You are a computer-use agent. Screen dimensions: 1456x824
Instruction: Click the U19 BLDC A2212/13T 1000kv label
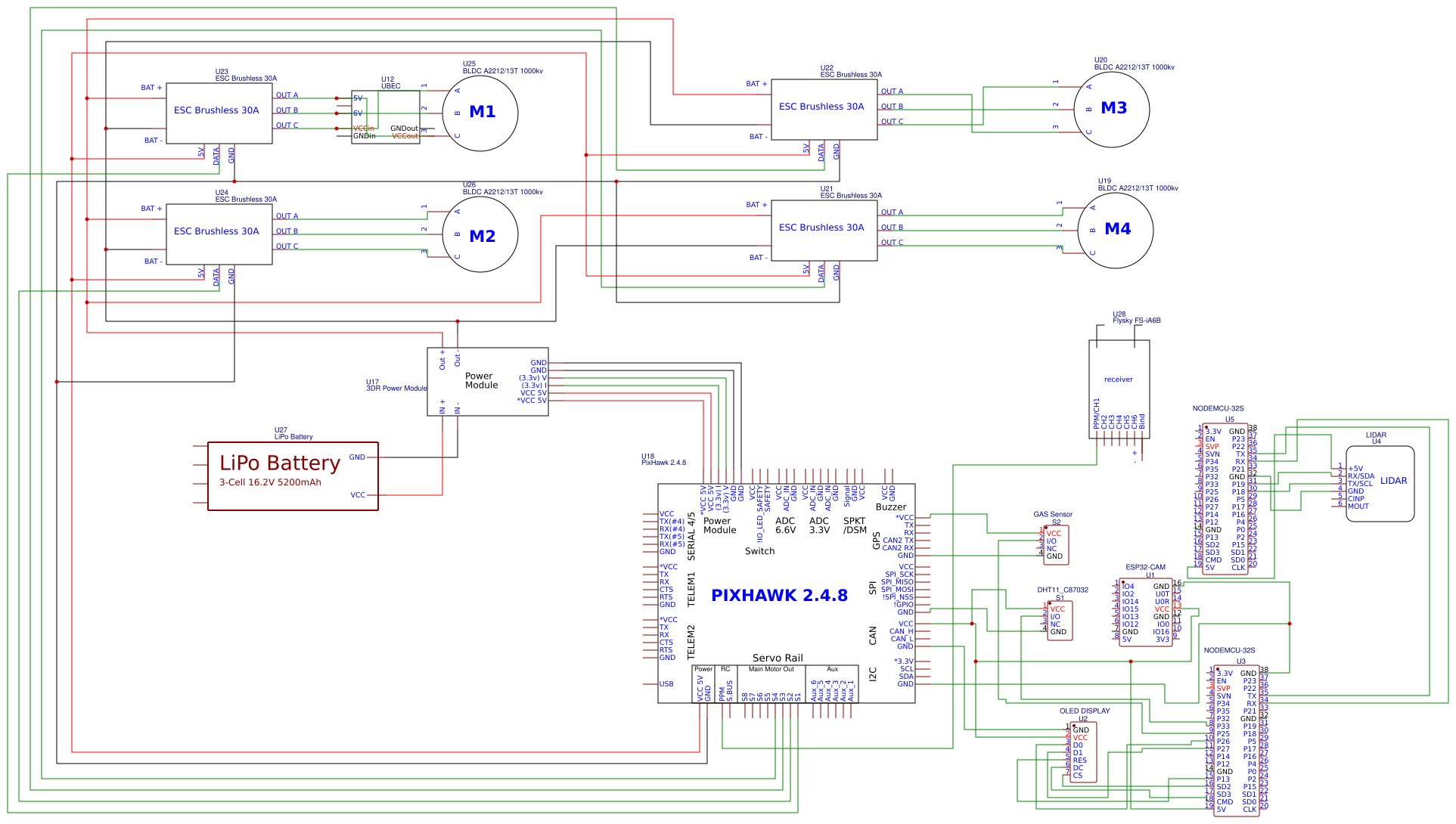1138,185
